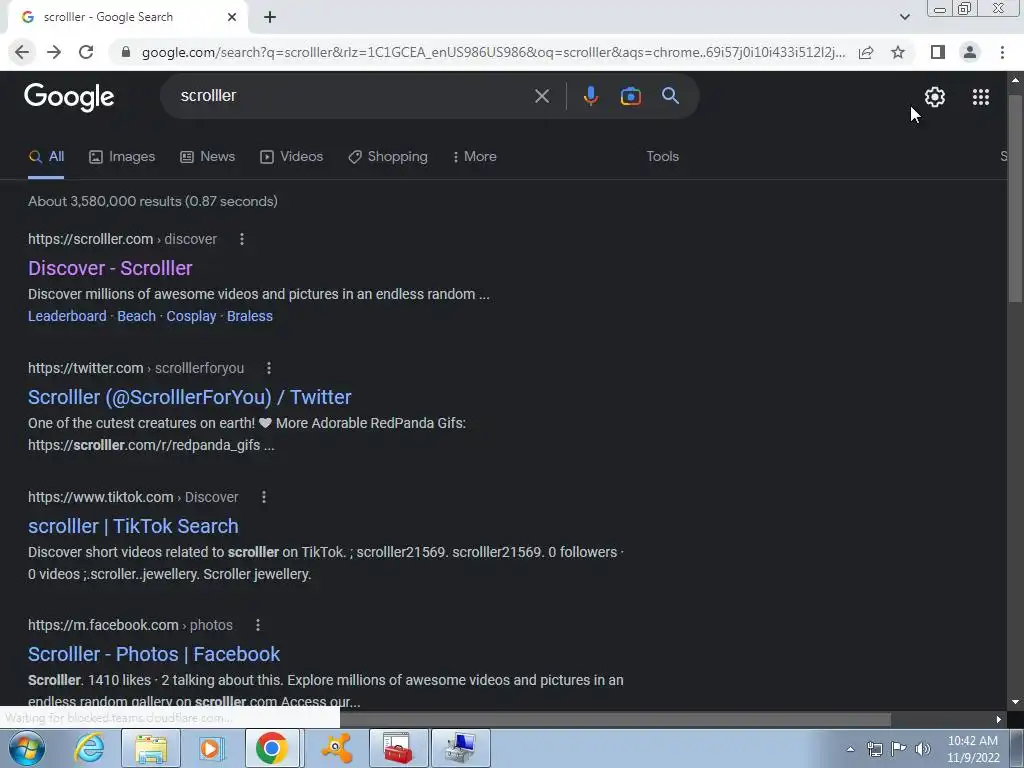
Task: Open the network tray icon
Action: [874, 749]
